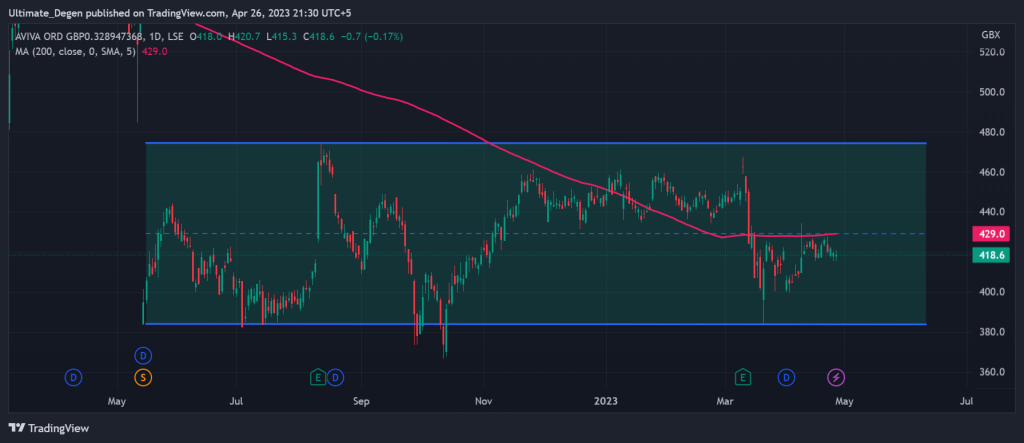Click the GBX currency label
The image size is (1024, 443).
point(991,35)
